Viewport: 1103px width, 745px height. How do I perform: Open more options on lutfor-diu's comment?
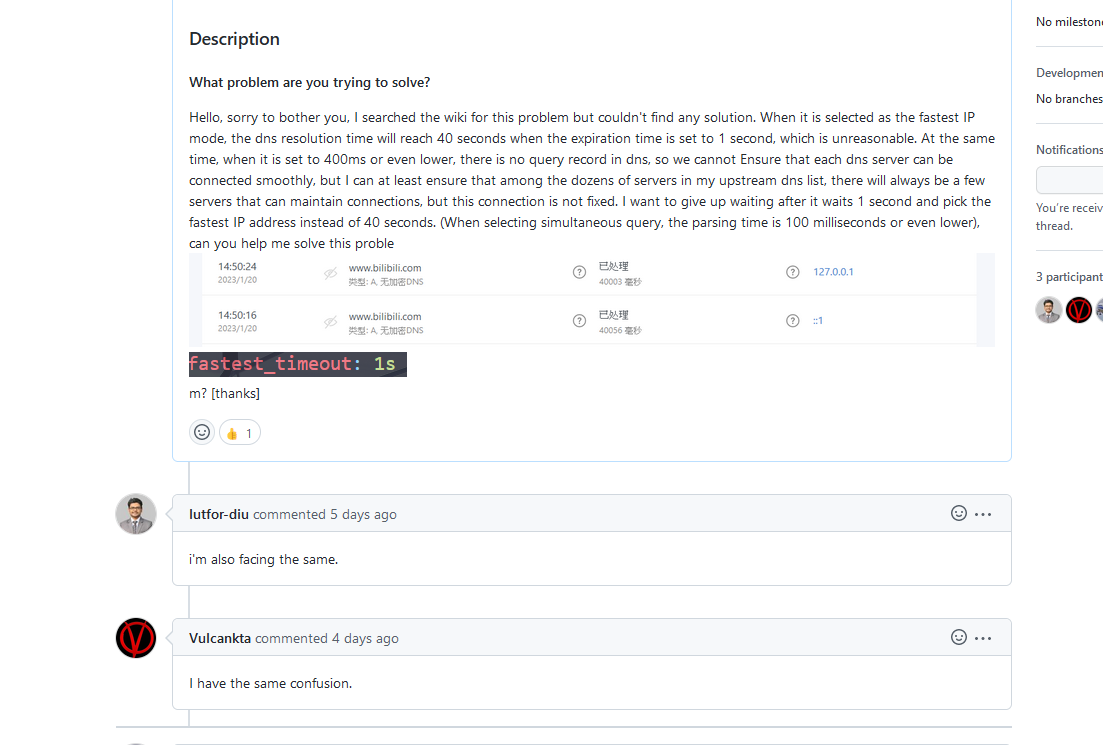(983, 514)
